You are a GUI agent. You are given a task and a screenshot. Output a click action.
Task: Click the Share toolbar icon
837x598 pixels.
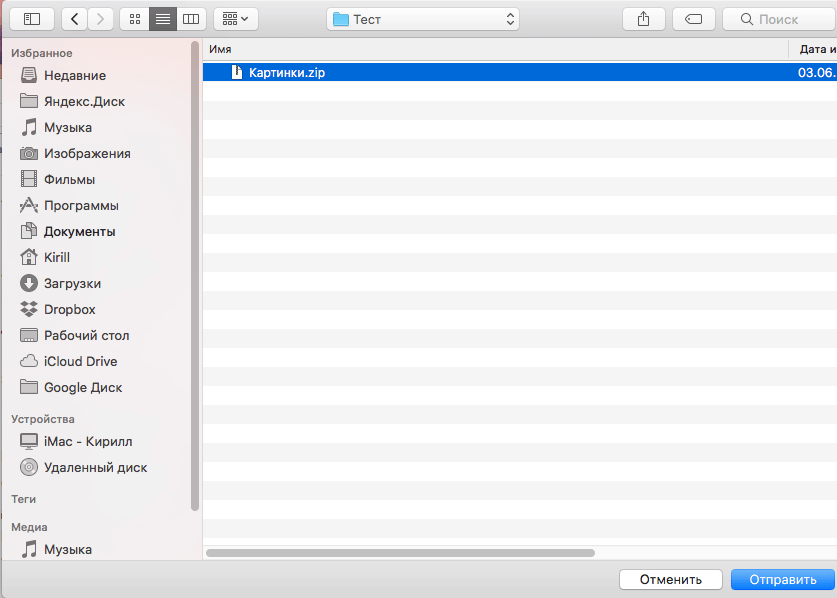point(643,19)
